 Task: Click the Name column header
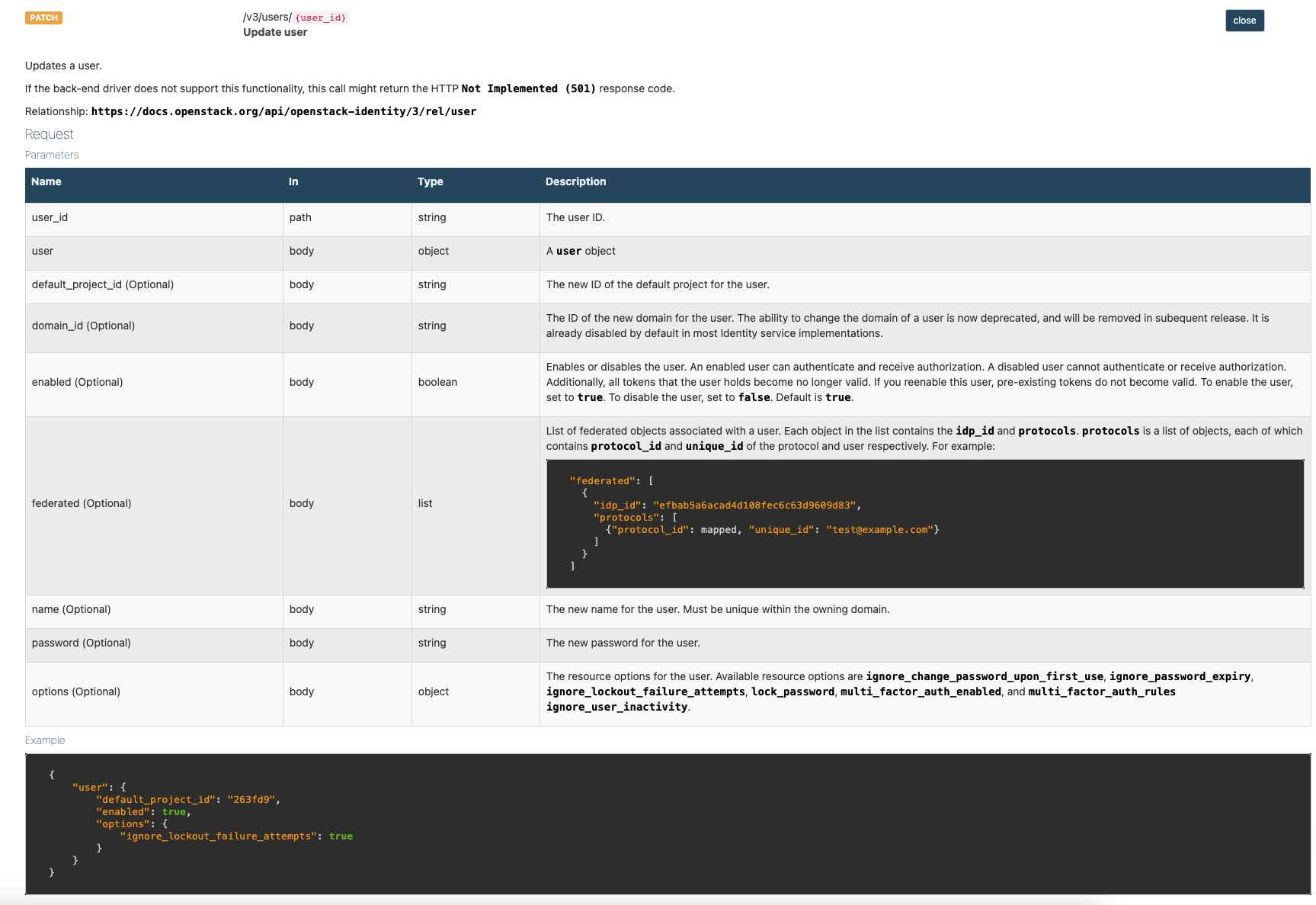point(46,181)
